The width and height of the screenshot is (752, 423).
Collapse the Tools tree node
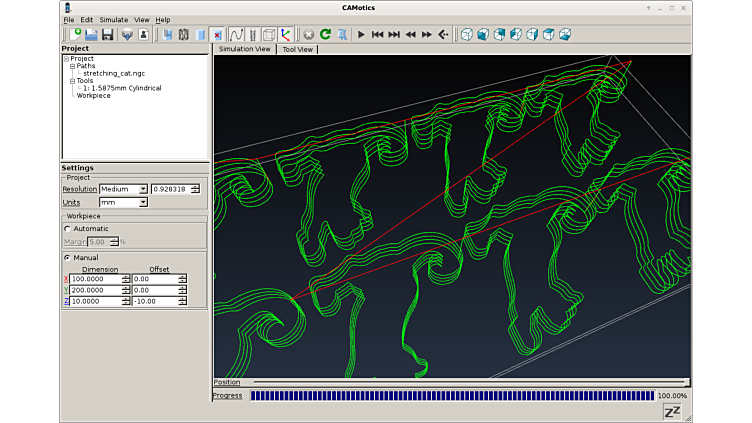[72, 81]
